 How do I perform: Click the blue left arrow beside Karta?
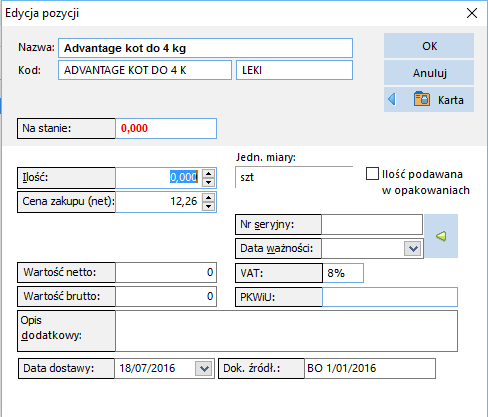click(x=392, y=99)
